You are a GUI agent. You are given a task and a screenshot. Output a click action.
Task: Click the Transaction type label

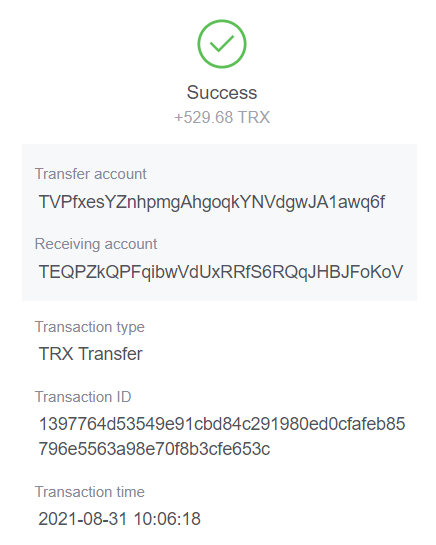pos(90,327)
